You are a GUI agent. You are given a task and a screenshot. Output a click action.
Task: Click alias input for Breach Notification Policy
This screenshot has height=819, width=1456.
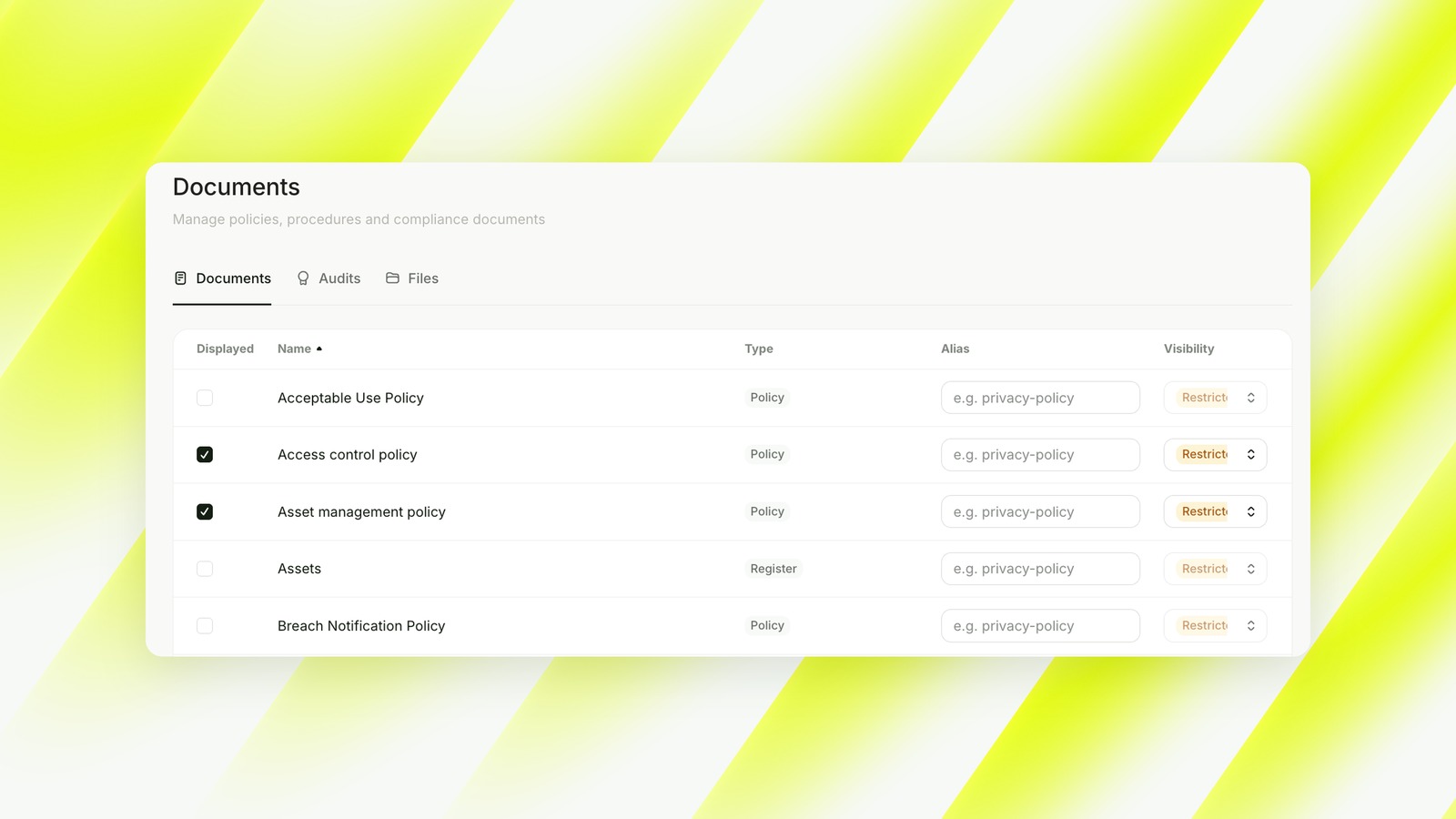1040,626
